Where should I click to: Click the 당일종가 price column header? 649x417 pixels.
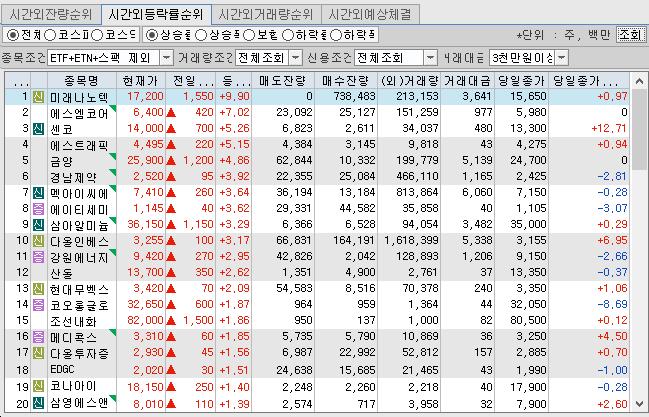522,80
